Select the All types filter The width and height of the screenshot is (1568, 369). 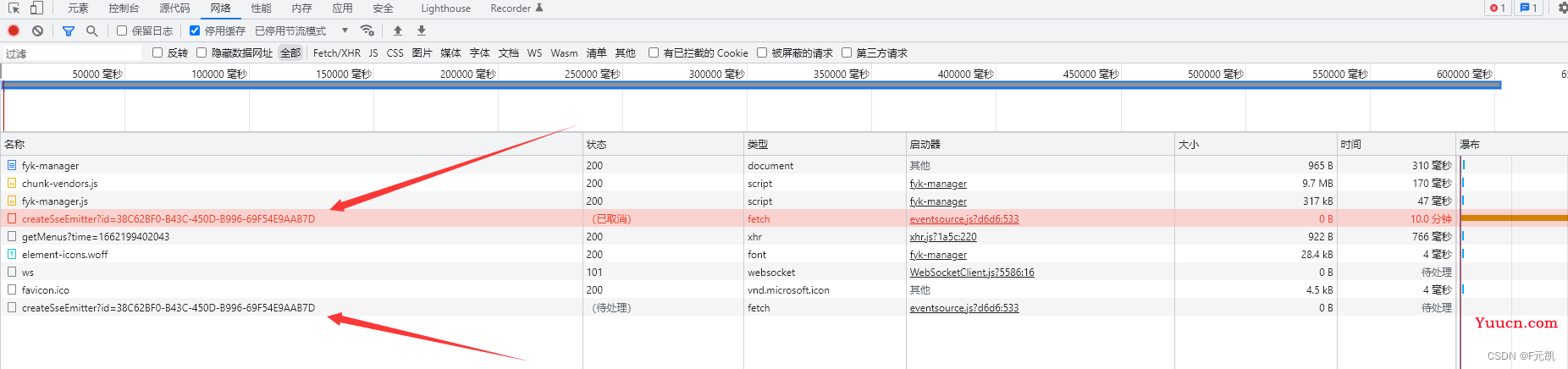pos(290,52)
